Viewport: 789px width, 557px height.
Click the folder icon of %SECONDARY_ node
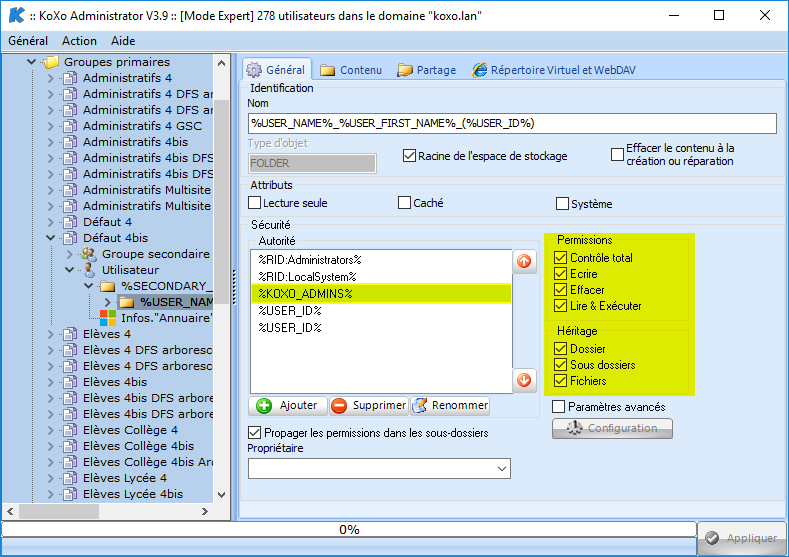pyautogui.click(x=107, y=286)
